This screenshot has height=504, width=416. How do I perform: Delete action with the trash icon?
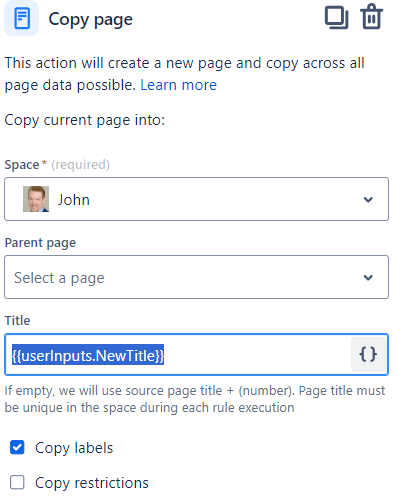(371, 17)
